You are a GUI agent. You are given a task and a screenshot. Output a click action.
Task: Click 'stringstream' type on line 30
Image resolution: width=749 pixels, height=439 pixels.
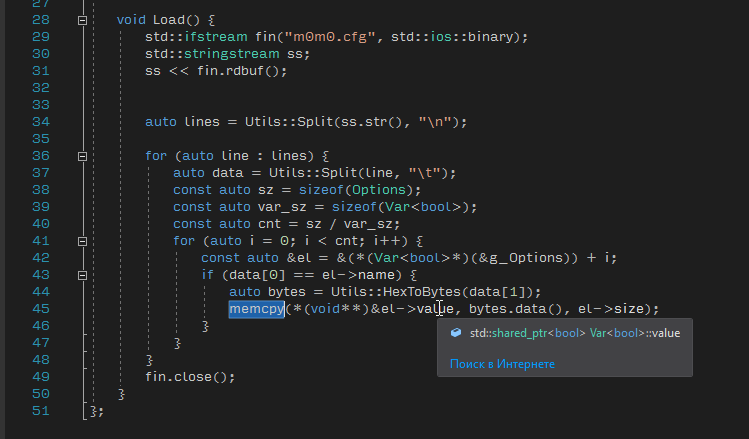coord(231,54)
